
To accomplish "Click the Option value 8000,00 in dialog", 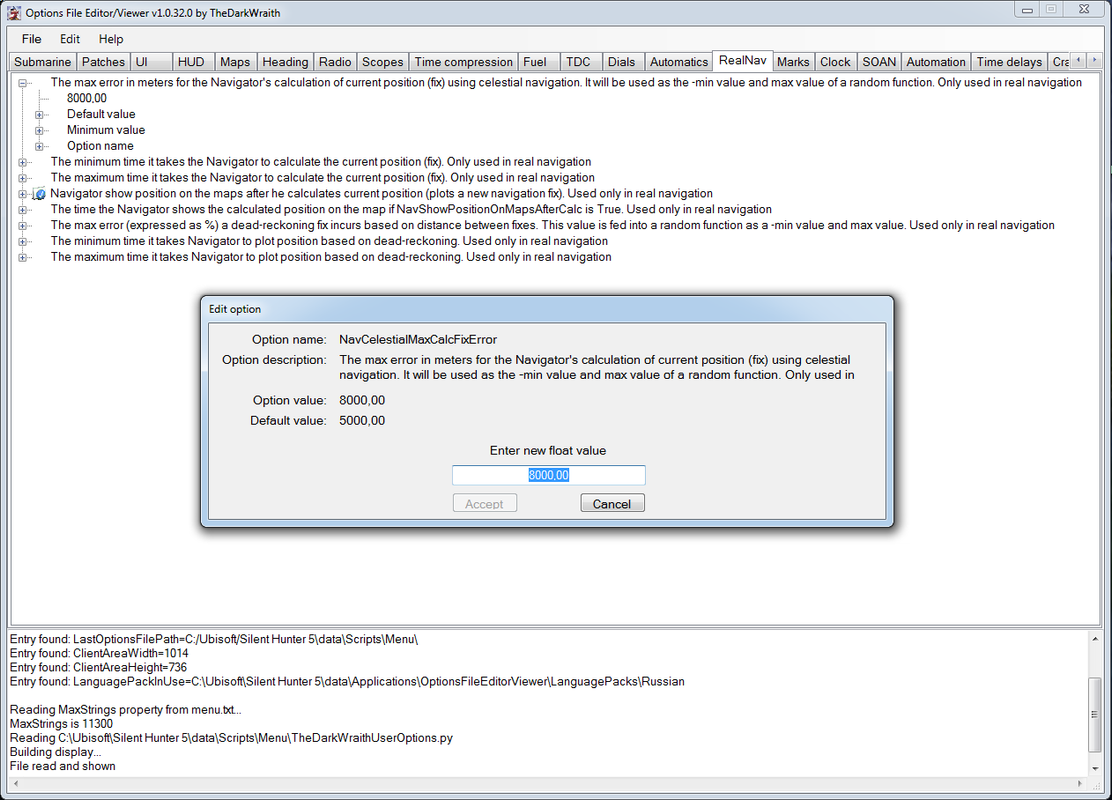I will [362, 401].
